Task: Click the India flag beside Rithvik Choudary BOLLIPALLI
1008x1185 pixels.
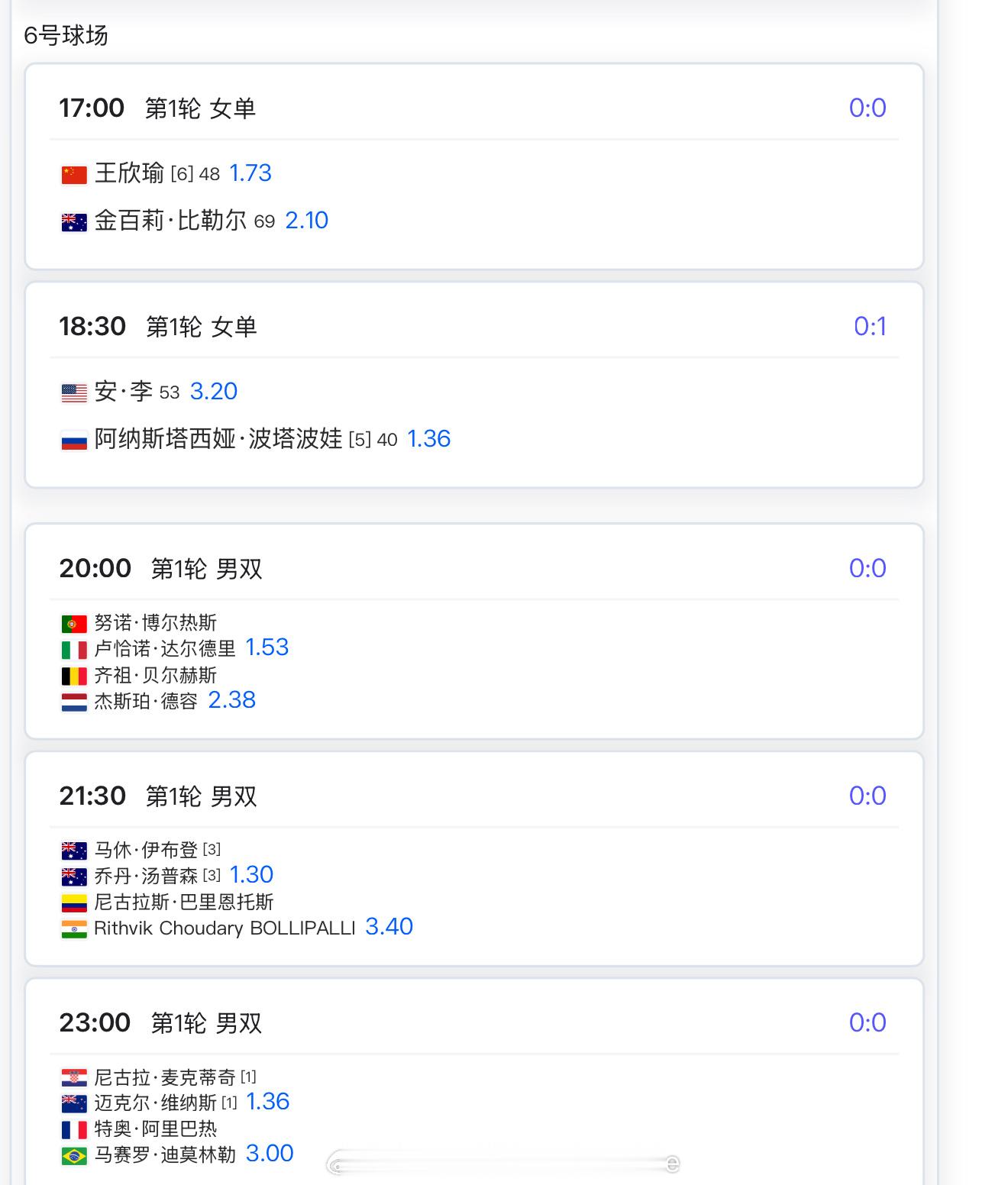Action: click(74, 929)
